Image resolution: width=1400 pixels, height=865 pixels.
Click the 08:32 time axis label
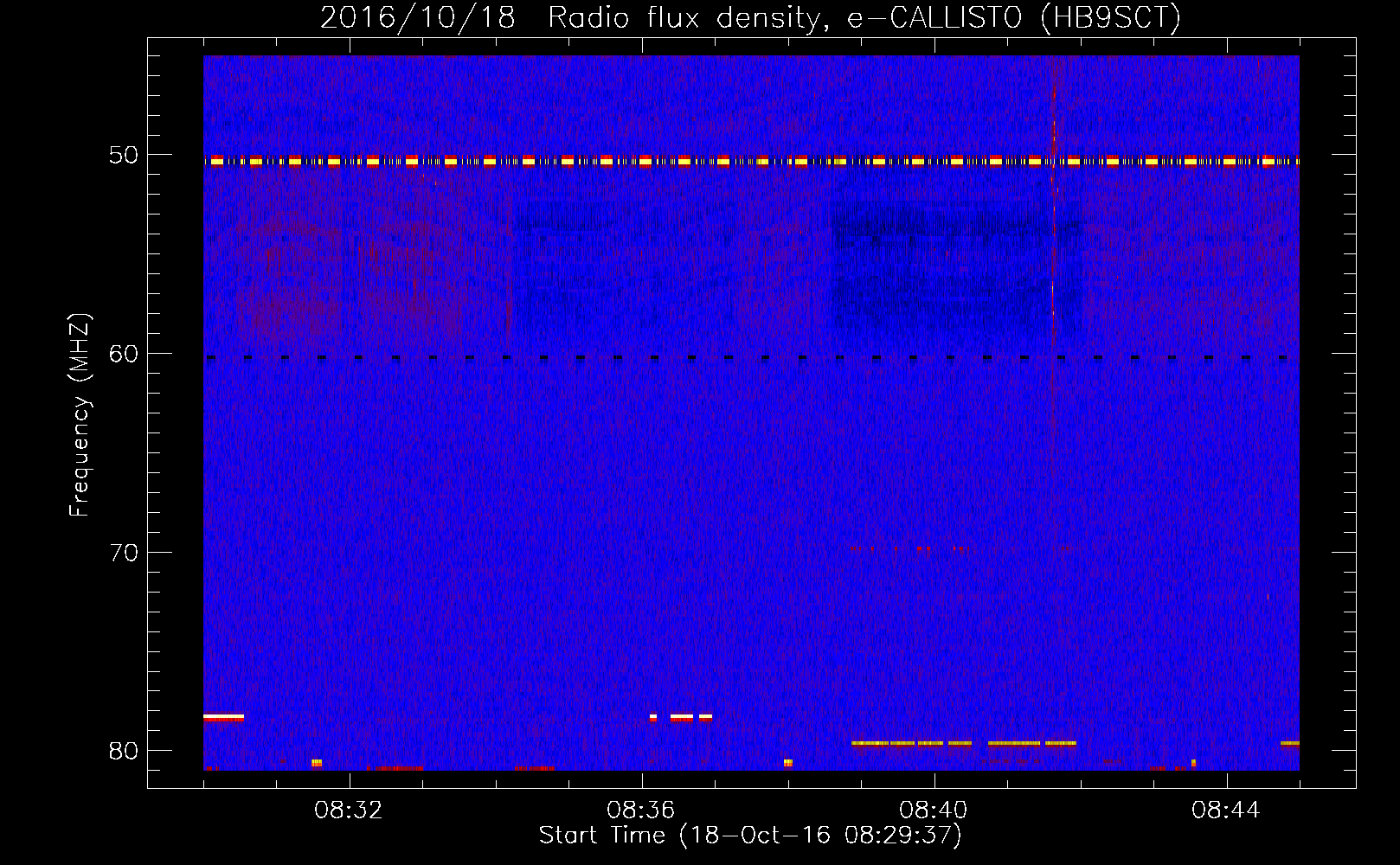349,810
